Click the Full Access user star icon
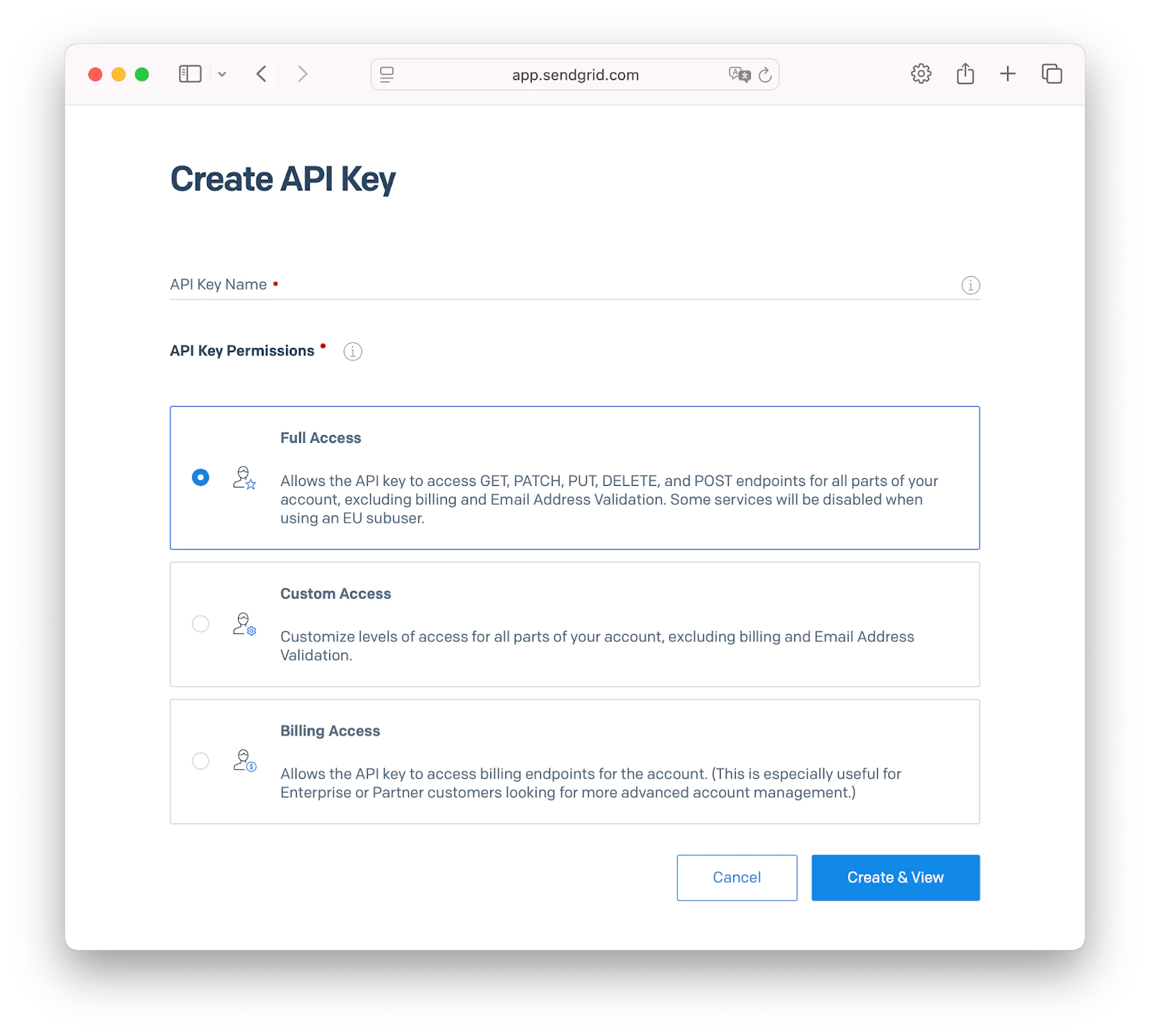The height and width of the screenshot is (1036, 1150). pos(244,478)
